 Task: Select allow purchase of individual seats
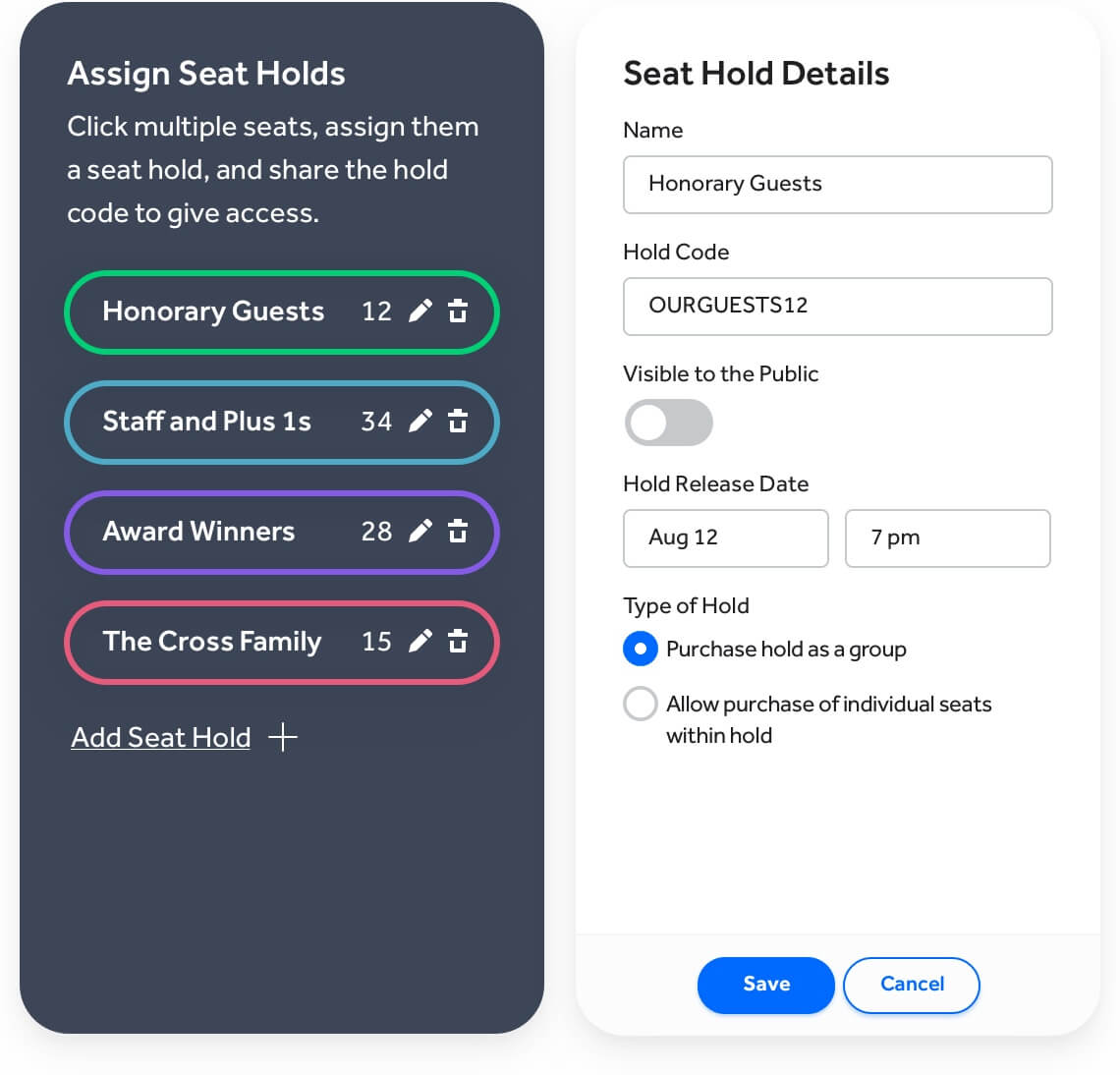(x=640, y=704)
